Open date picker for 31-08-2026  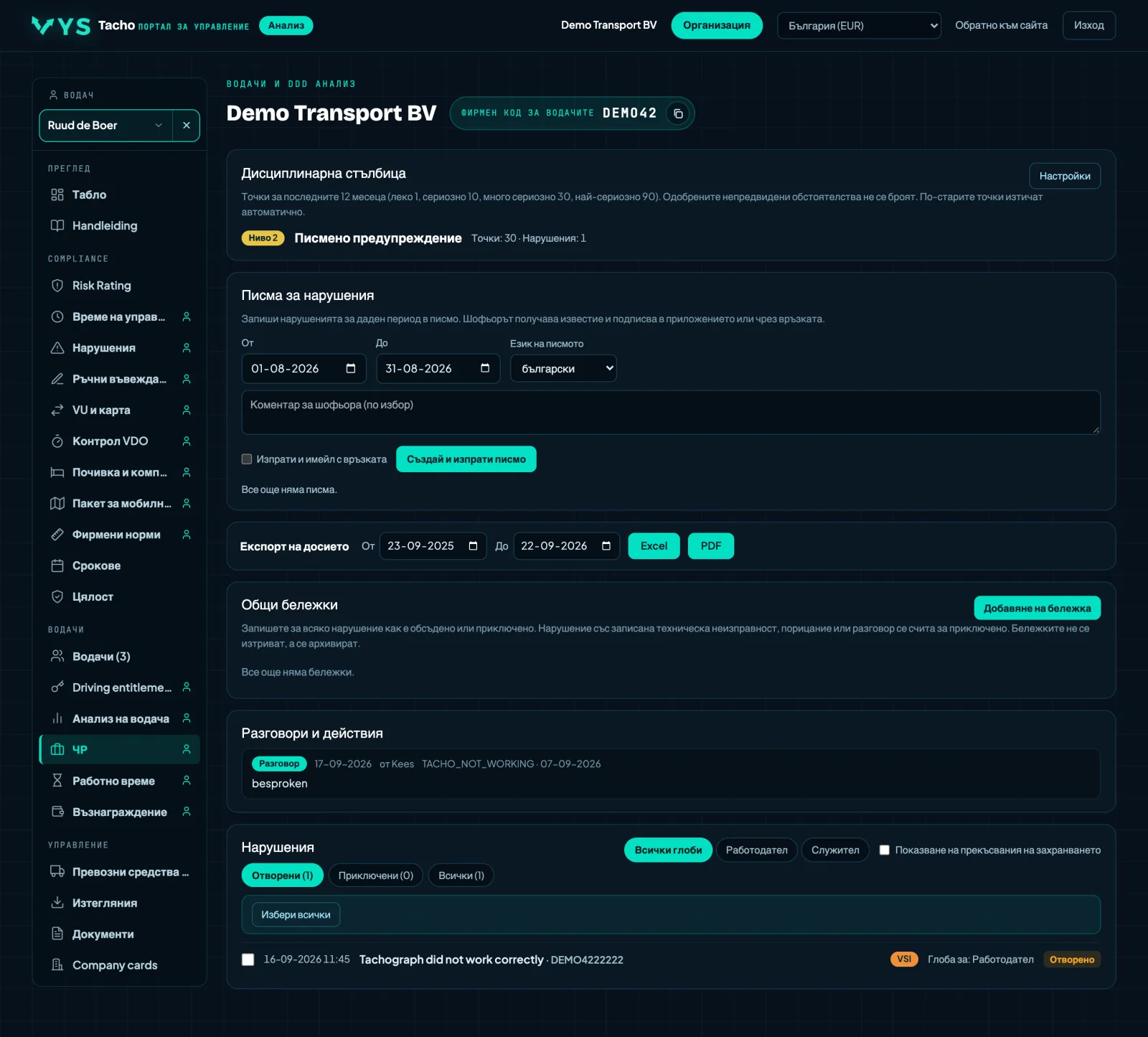click(x=485, y=368)
